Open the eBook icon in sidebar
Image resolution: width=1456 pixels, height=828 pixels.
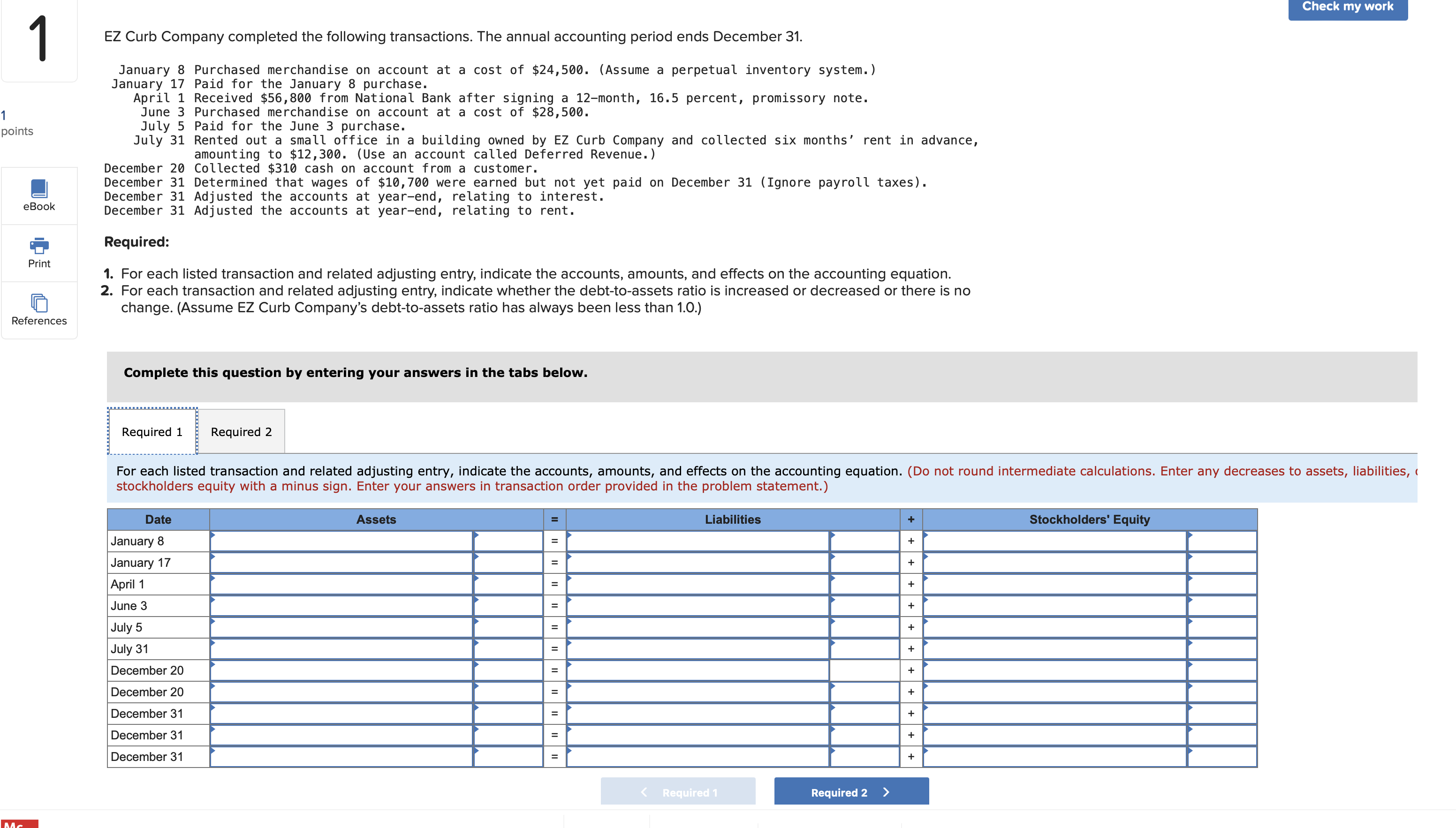coord(38,189)
